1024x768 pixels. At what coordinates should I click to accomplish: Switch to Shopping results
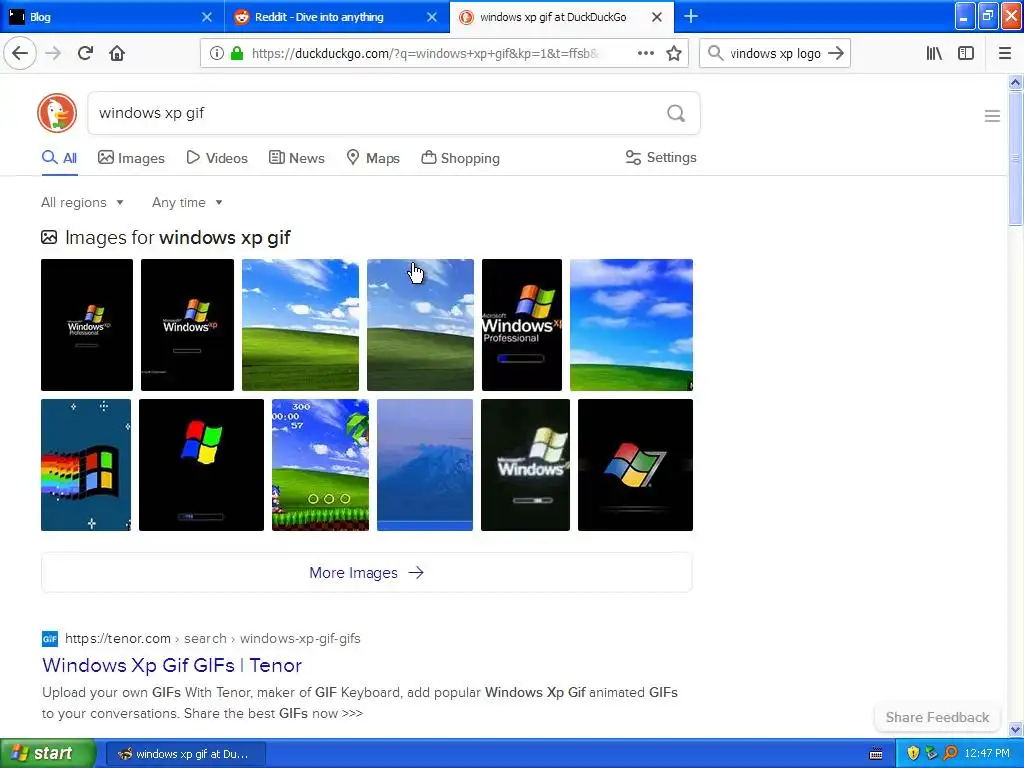click(460, 158)
